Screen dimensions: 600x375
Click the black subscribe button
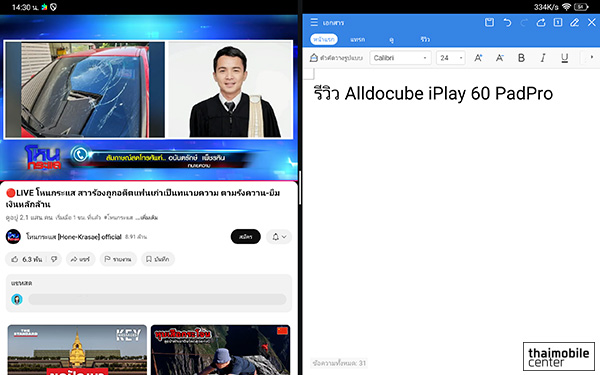[246, 237]
